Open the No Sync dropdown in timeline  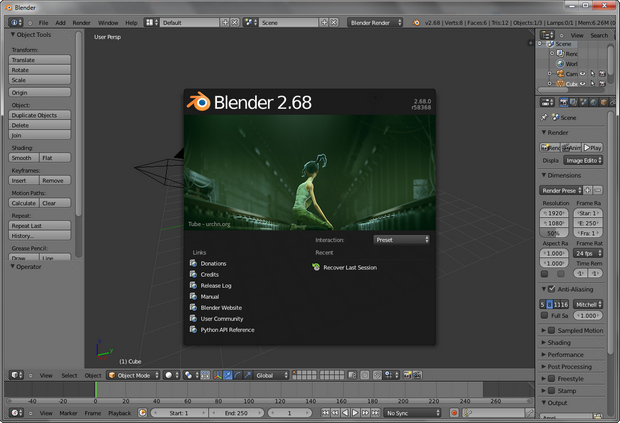point(412,413)
